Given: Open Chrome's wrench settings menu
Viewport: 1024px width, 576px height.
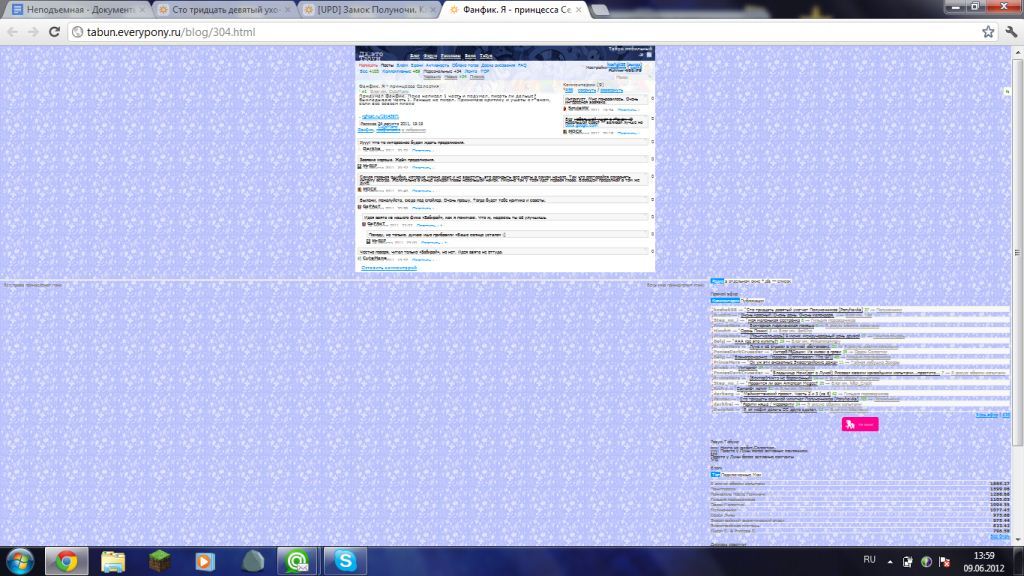Looking at the screenshot, I should [1011, 32].
